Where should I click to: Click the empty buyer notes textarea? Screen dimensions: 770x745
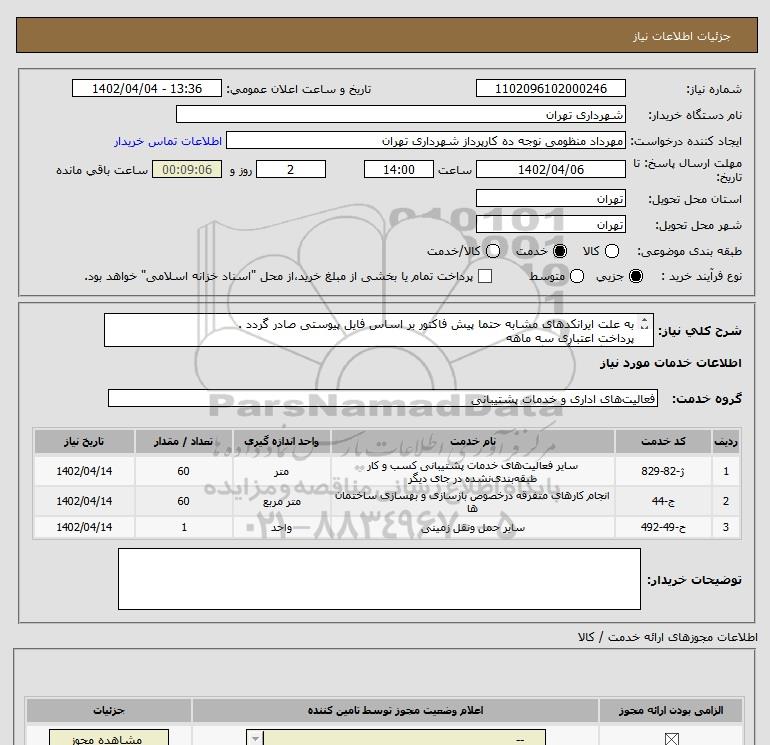[x=379, y=579]
